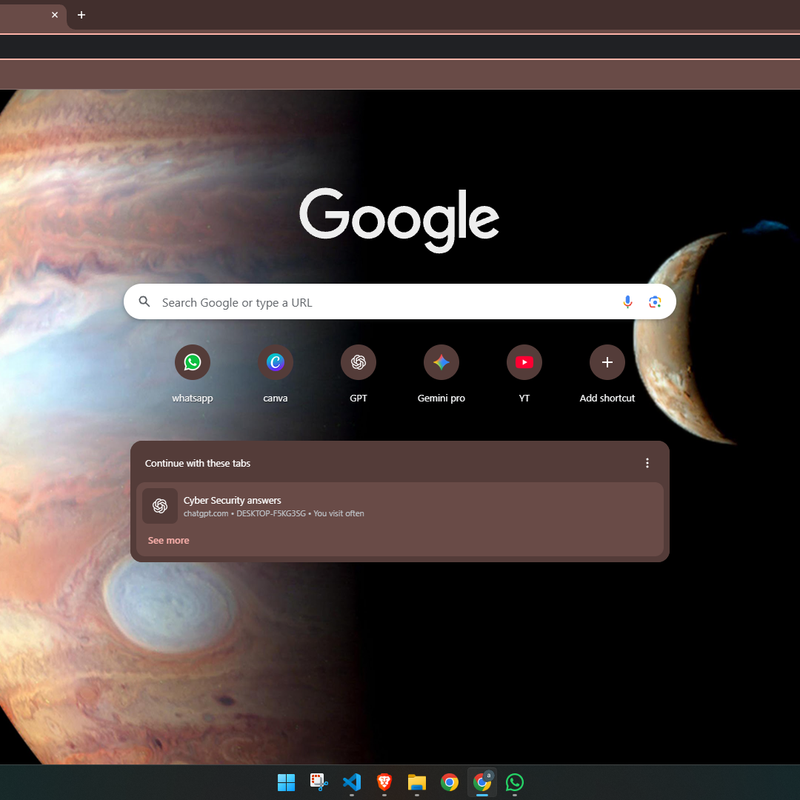Start voice search with the microphone icon
The height and width of the screenshot is (800, 800).
[628, 302]
